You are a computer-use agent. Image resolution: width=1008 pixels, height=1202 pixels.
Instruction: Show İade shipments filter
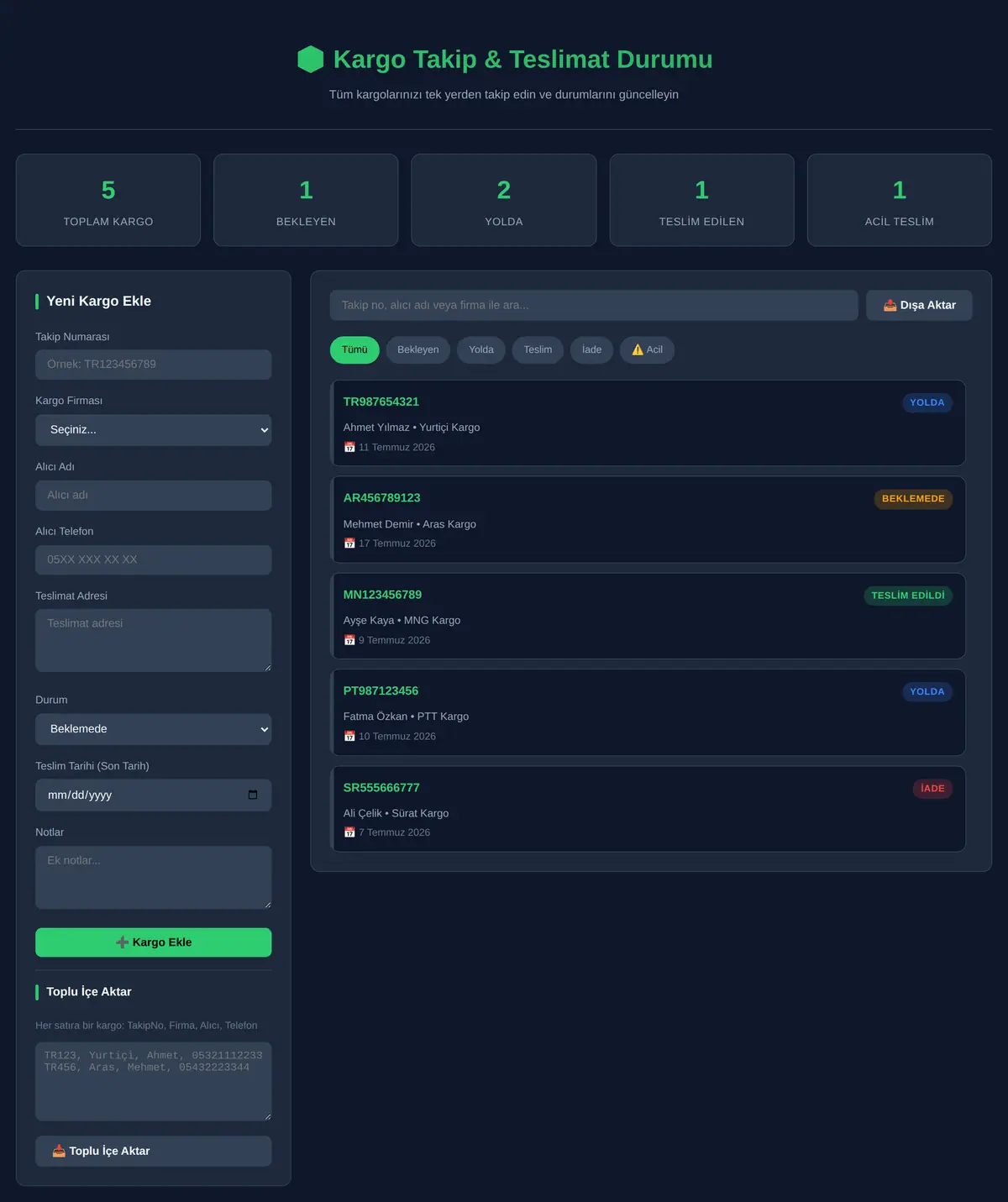point(592,349)
